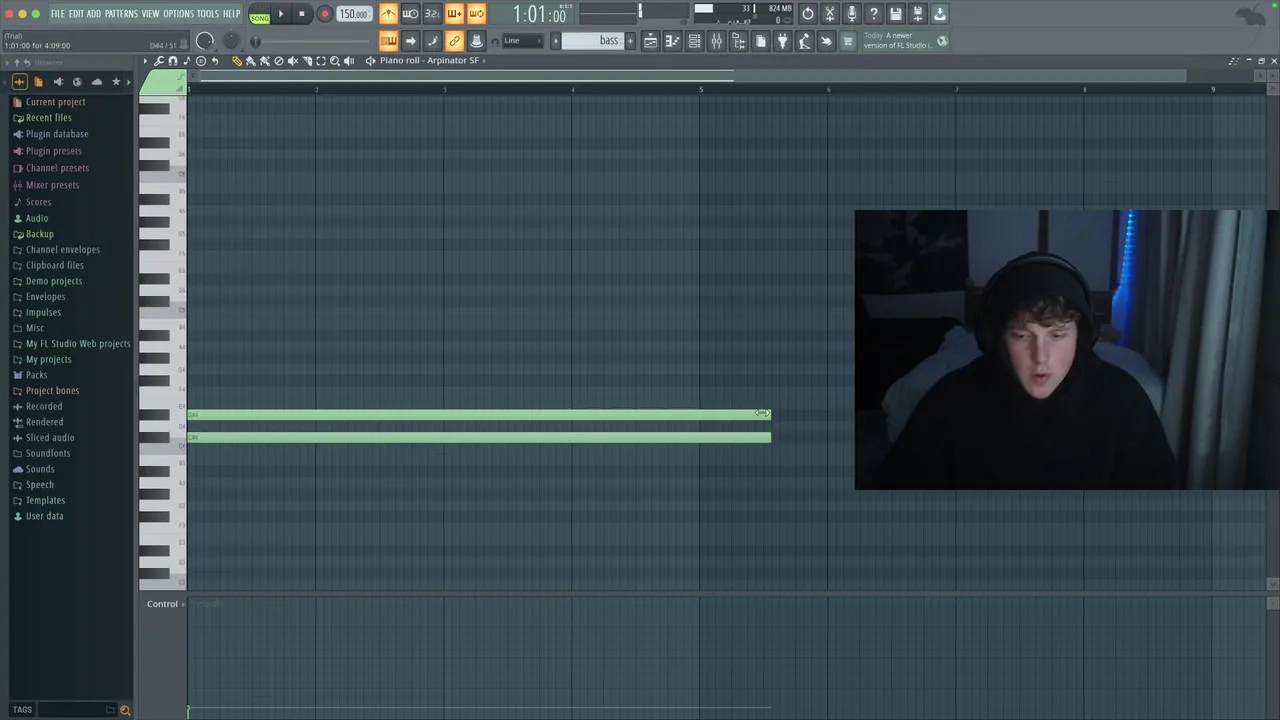The image size is (1280, 720).
Task: Open the help question mark icon
Action: (873, 14)
